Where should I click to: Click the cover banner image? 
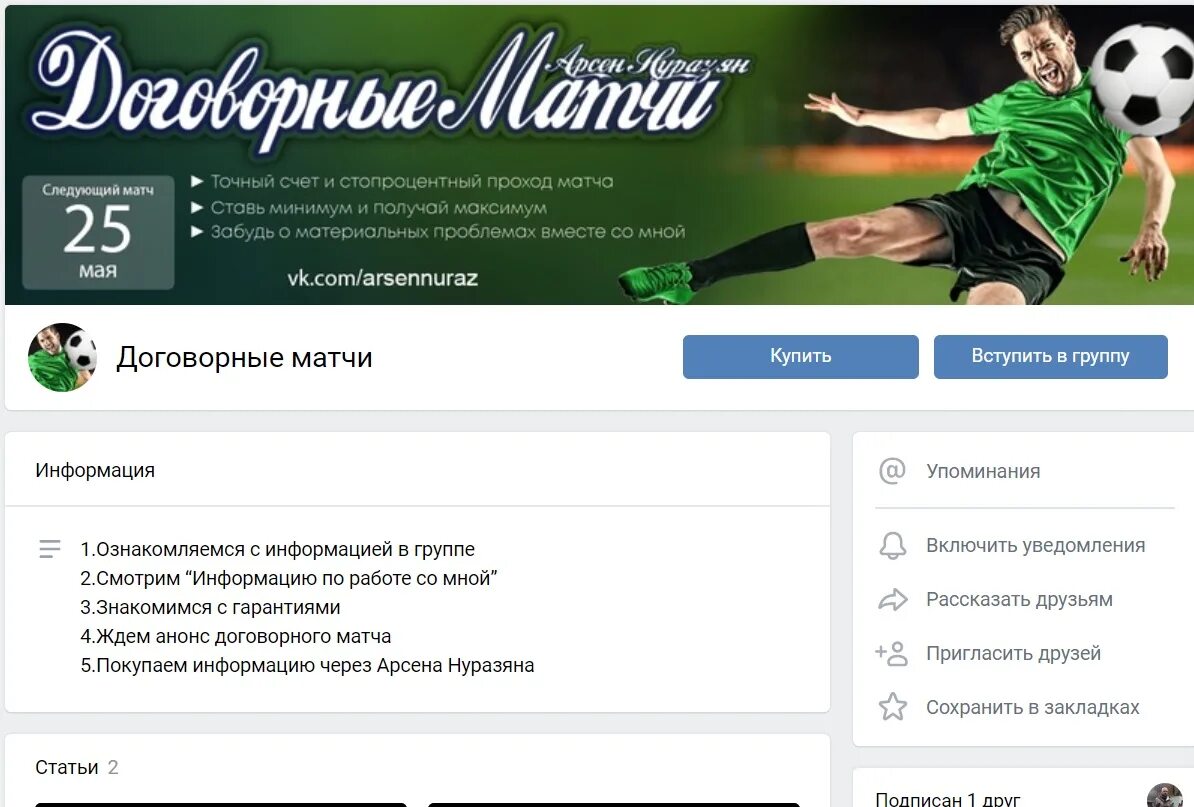[599, 155]
